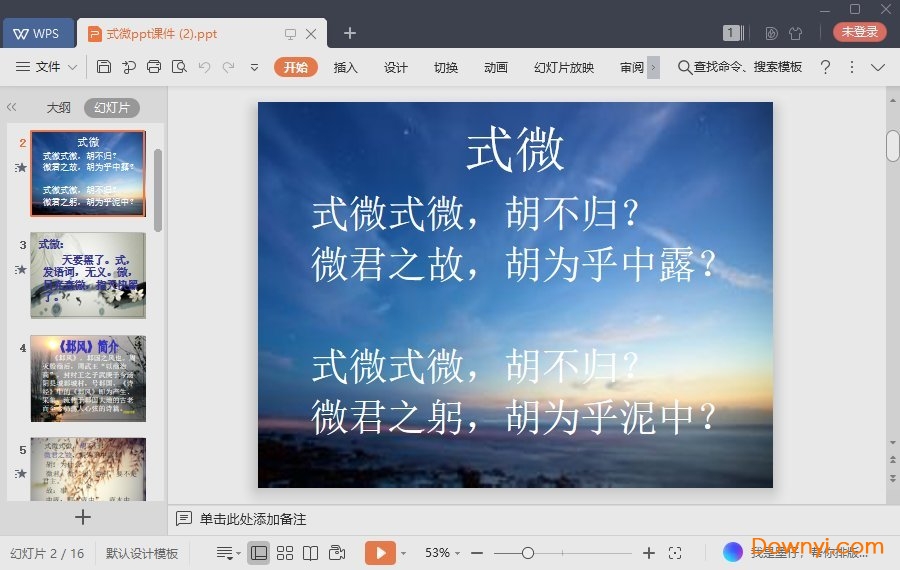Select the 幻灯片放映 tab
This screenshot has width=900, height=570.
point(564,67)
